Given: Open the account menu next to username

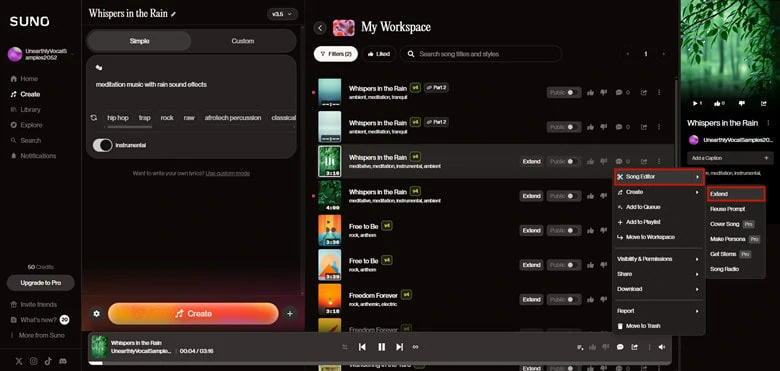Looking at the screenshot, I should coord(72,54).
